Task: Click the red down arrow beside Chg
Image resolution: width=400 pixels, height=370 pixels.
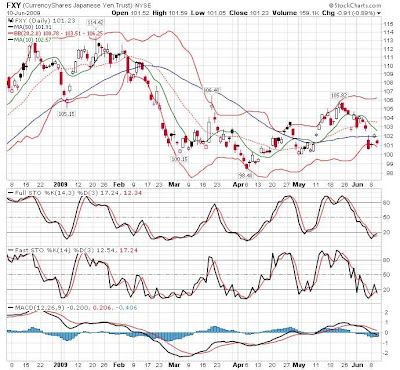Action: [379, 13]
